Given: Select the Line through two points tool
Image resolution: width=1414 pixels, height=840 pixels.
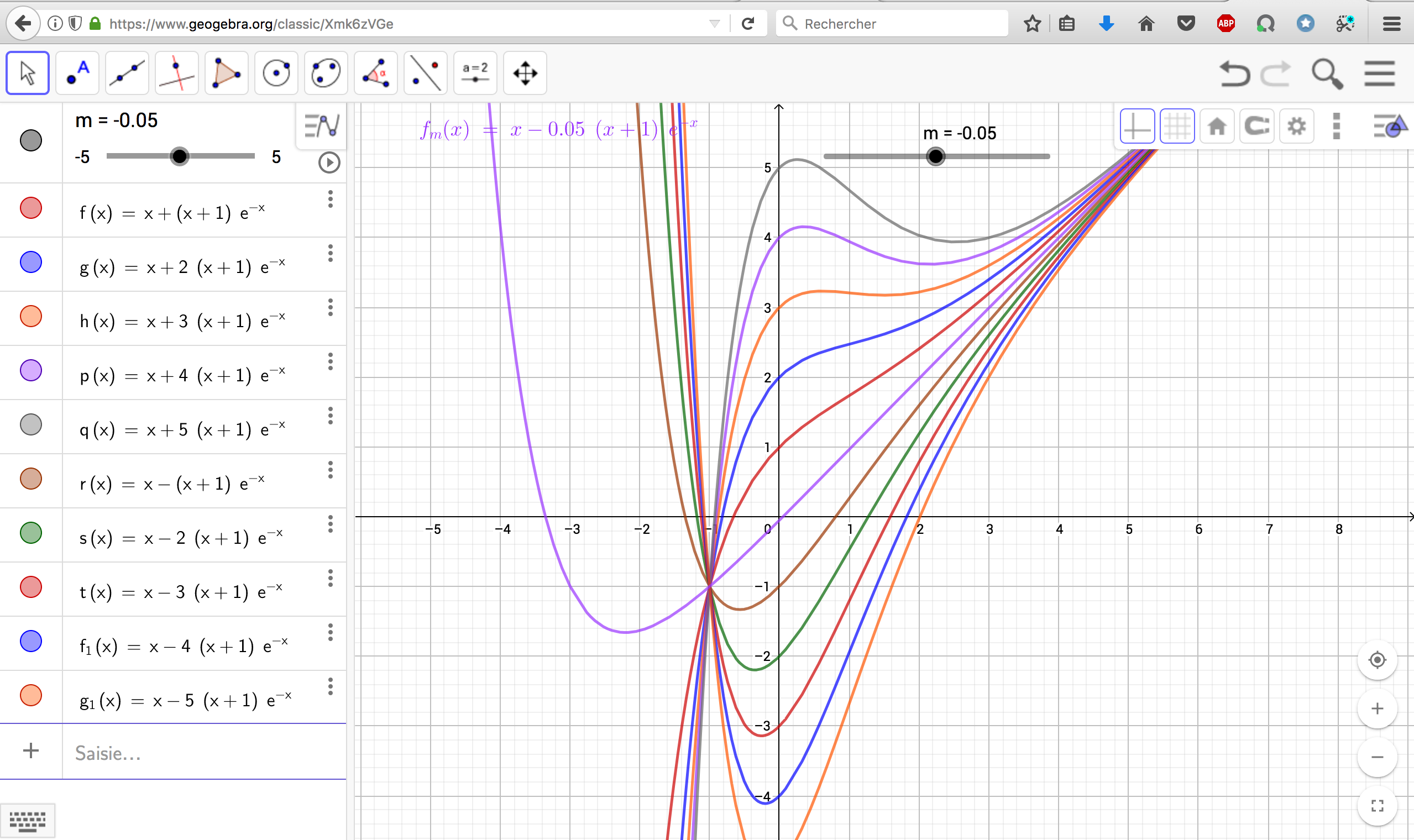Looking at the screenshot, I should click(x=127, y=73).
